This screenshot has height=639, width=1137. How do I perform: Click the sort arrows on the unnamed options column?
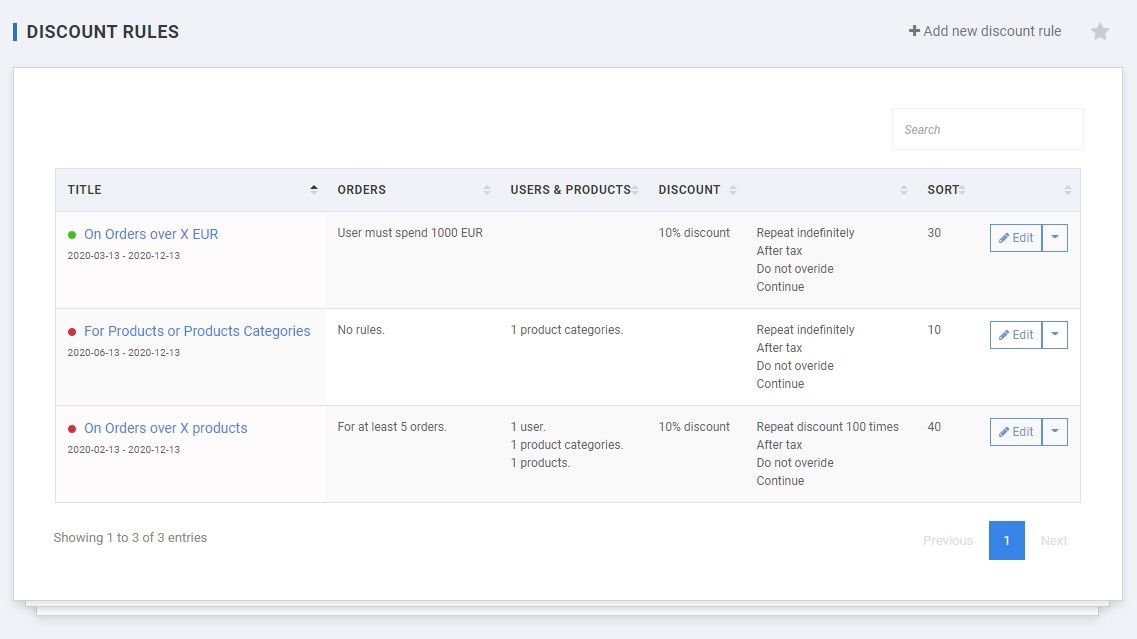coord(904,190)
